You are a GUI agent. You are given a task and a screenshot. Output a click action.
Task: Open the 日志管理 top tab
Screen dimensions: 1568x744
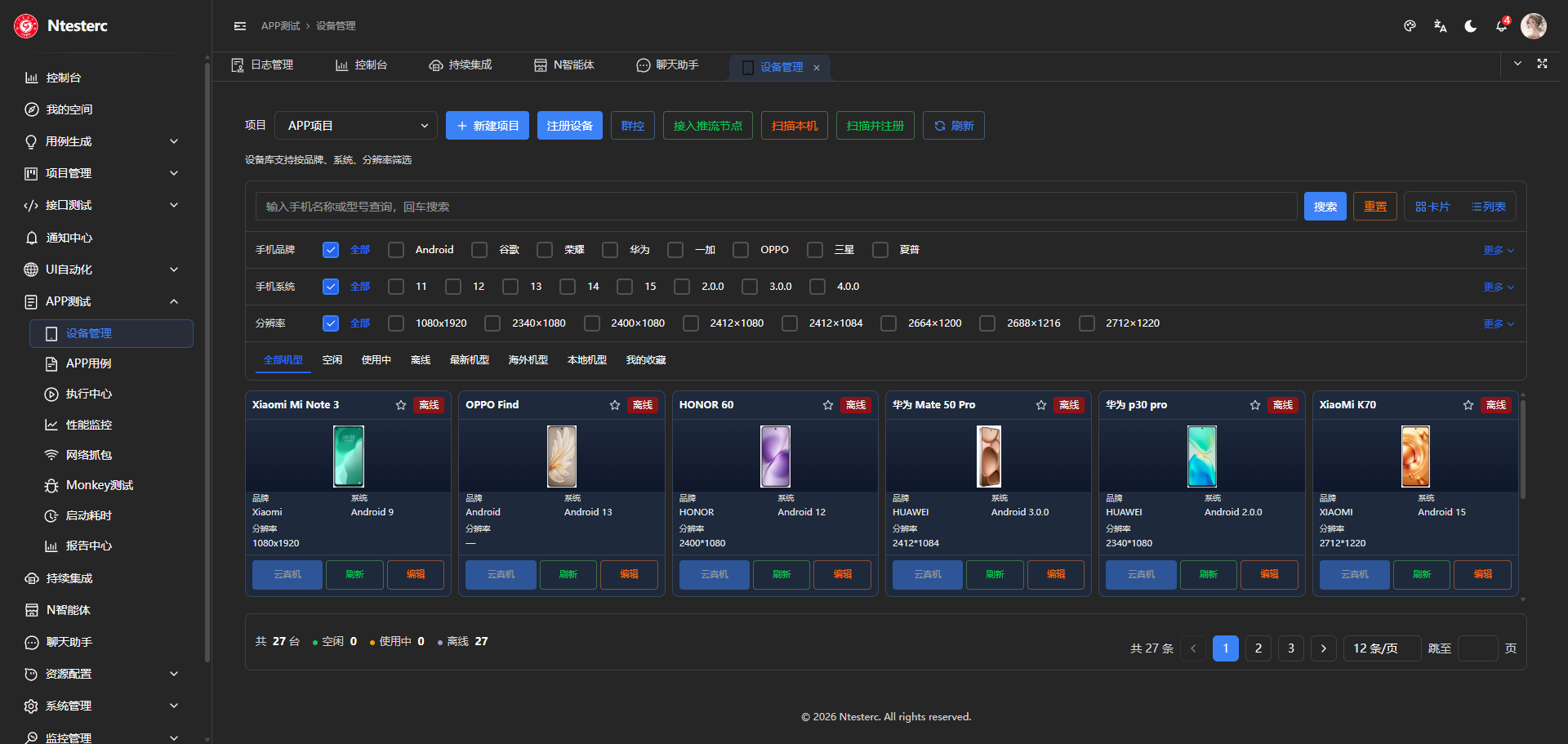click(x=262, y=65)
